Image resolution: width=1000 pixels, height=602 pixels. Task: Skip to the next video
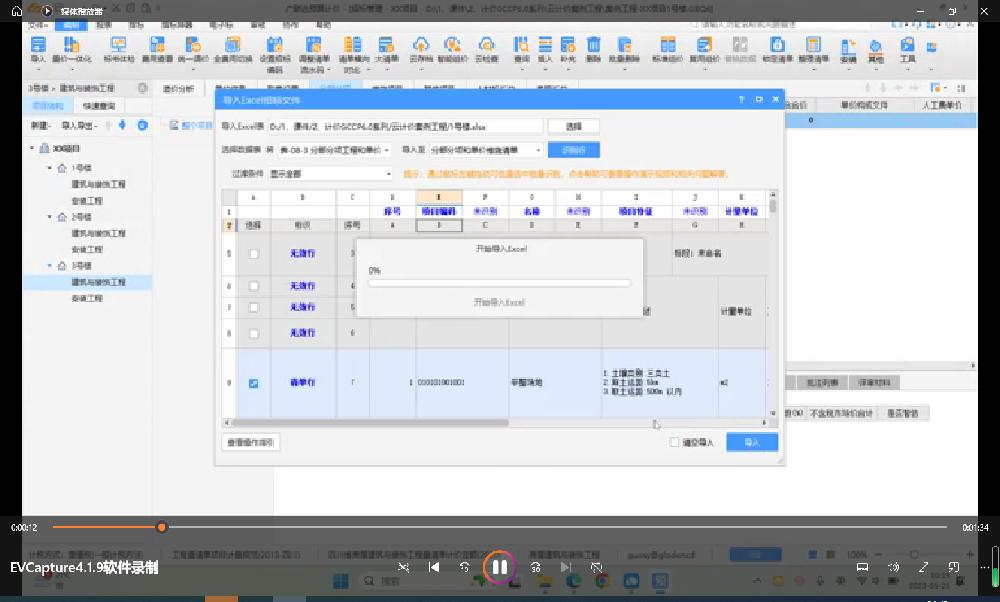click(565, 567)
